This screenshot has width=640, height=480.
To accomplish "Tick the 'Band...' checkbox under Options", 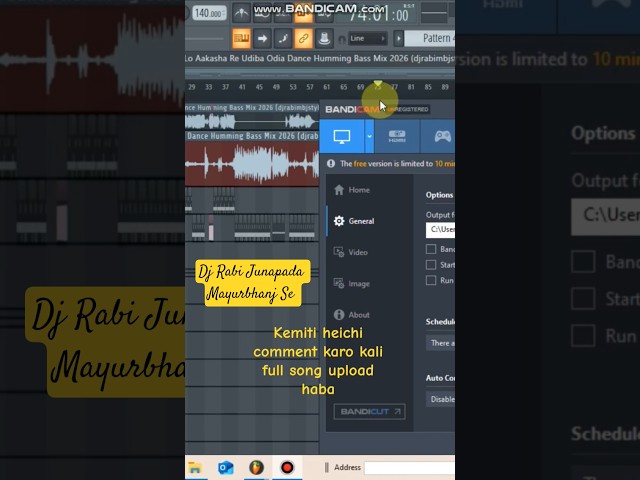I will click(x=431, y=249).
